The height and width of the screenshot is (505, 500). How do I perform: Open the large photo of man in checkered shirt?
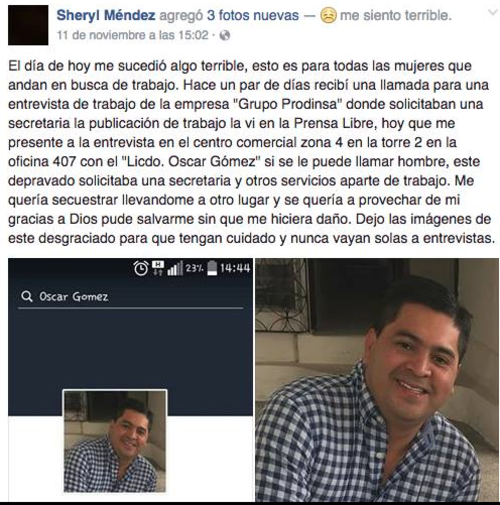[x=377, y=380]
